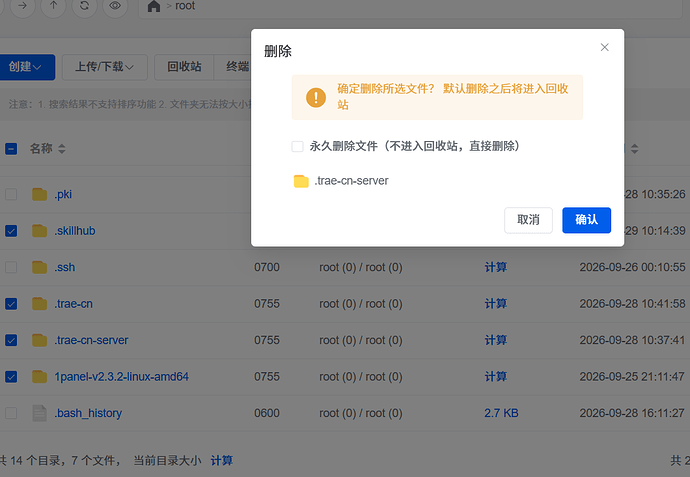Calculate size of the 1panel-v2.3.2-linux-amd64 folder
The height and width of the screenshot is (477, 690).
point(496,377)
